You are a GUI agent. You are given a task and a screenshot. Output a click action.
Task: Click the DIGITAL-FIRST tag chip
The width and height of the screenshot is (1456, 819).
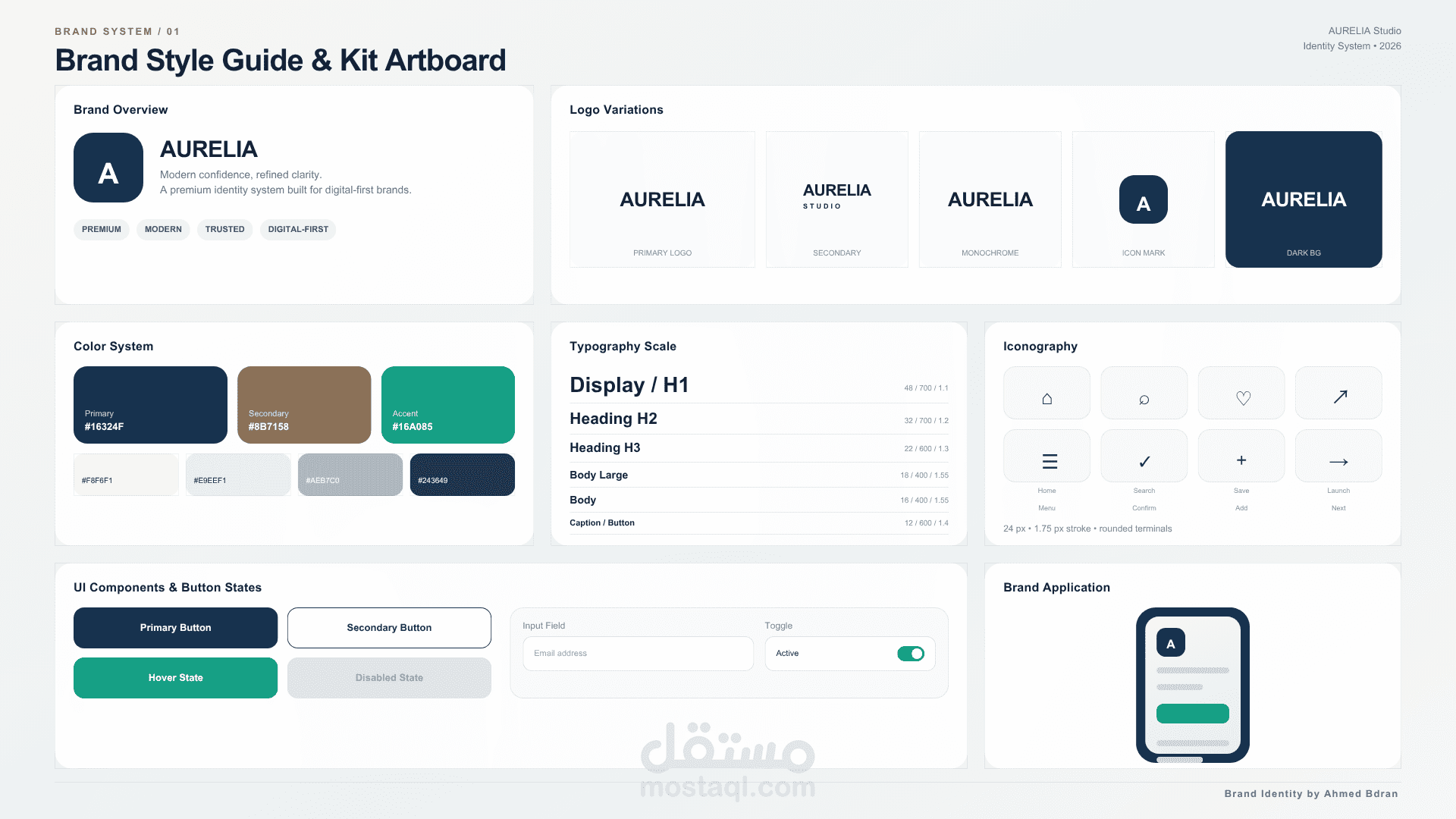tap(298, 230)
